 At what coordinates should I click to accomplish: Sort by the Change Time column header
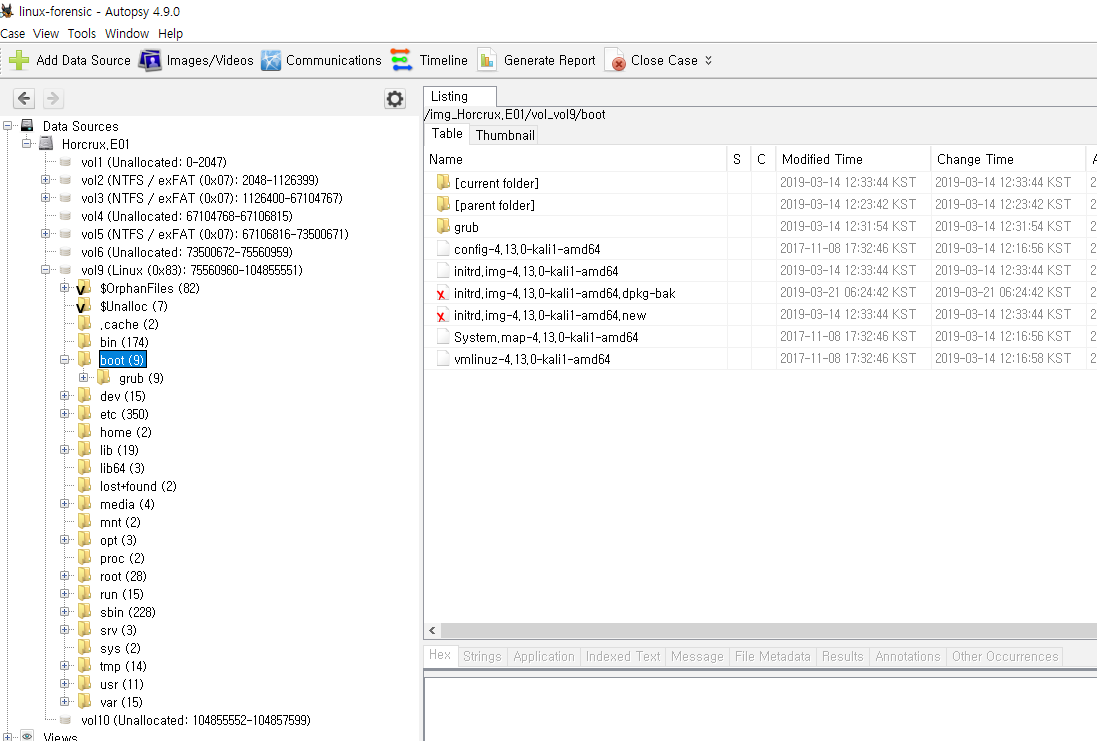pos(1008,160)
